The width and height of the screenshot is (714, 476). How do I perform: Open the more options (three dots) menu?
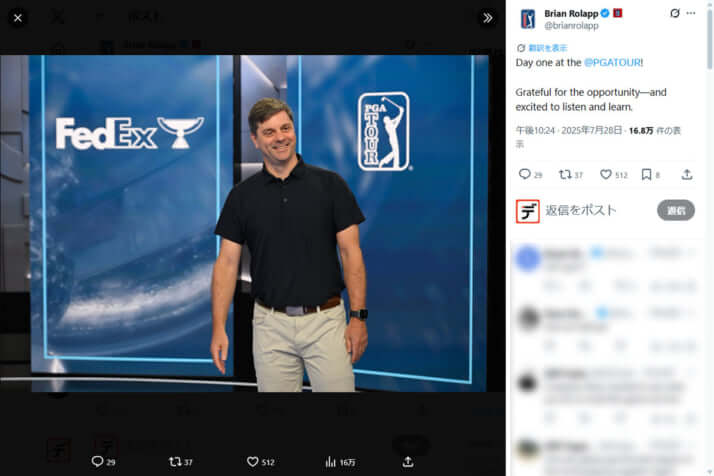[x=691, y=13]
